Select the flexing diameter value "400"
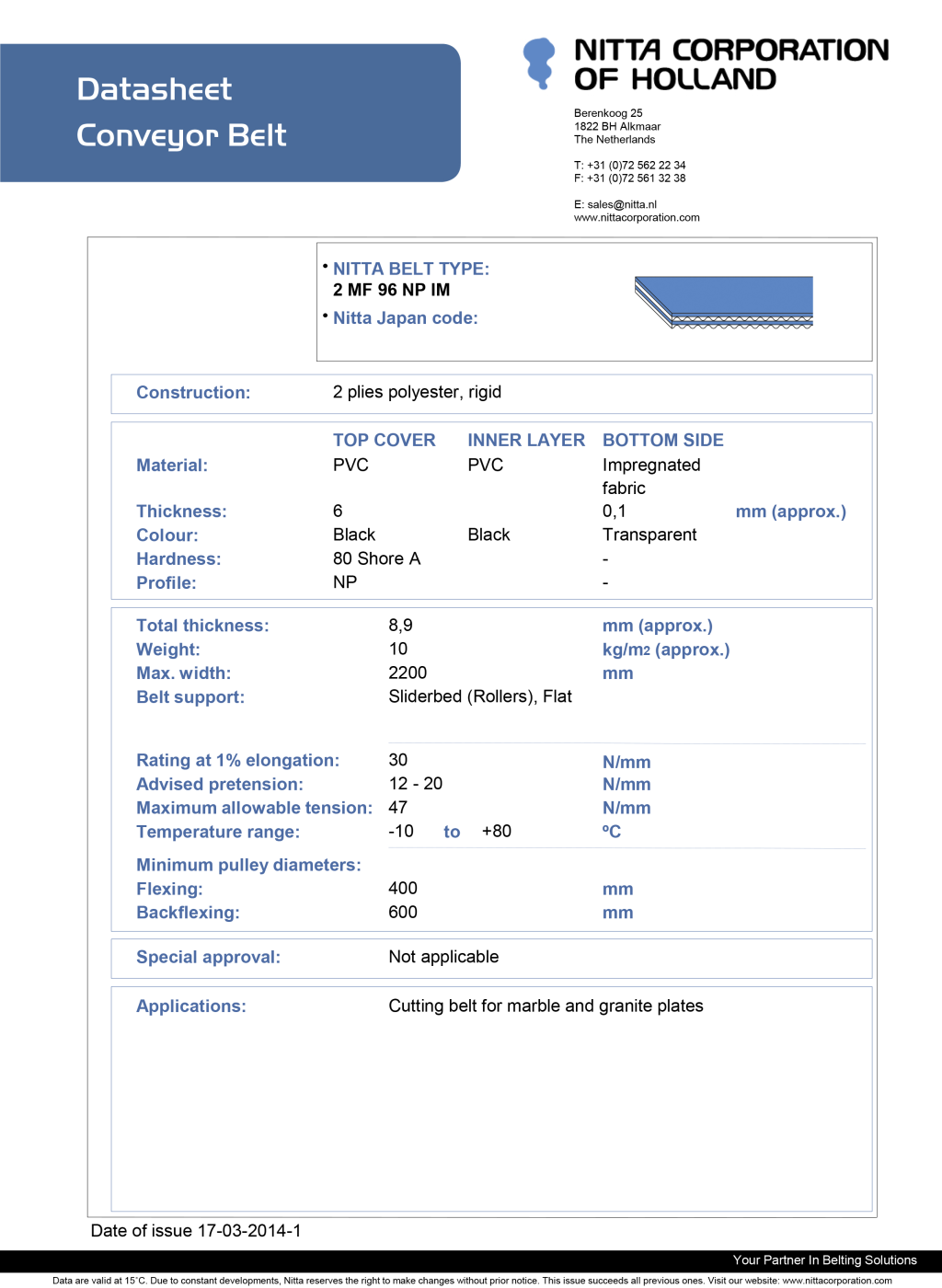Image resolution: width=942 pixels, height=1288 pixels. (x=403, y=889)
